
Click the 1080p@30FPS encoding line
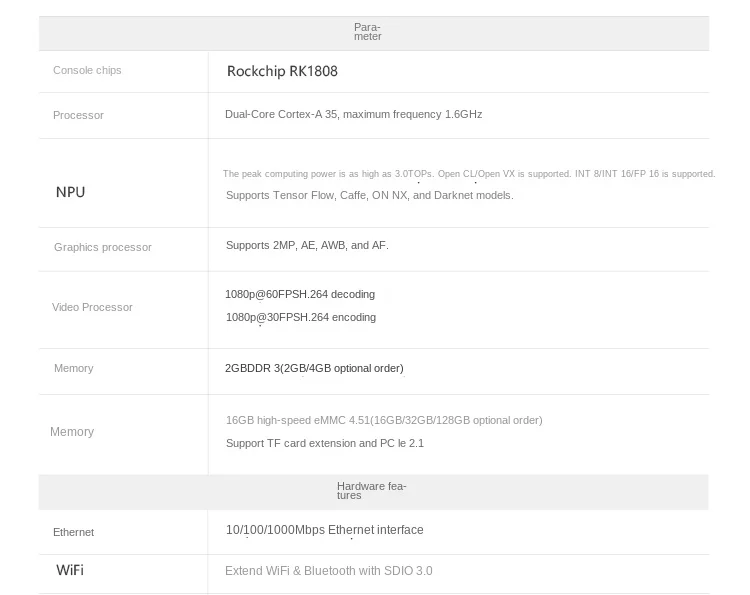(301, 318)
